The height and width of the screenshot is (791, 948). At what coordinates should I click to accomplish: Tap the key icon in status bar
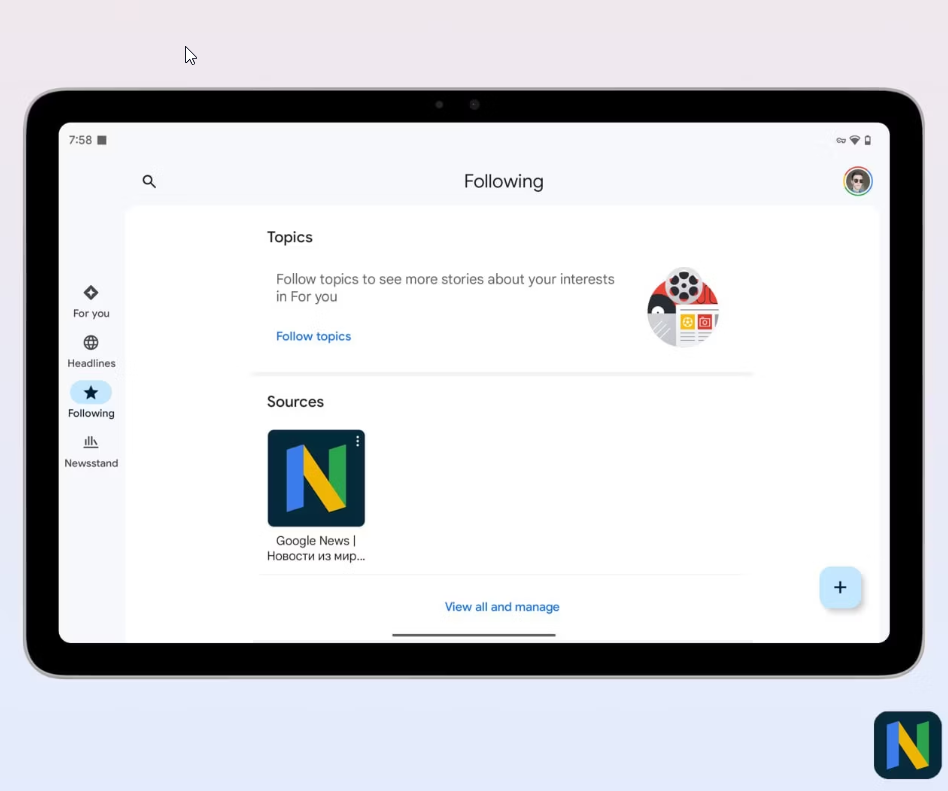pyautogui.click(x=841, y=140)
